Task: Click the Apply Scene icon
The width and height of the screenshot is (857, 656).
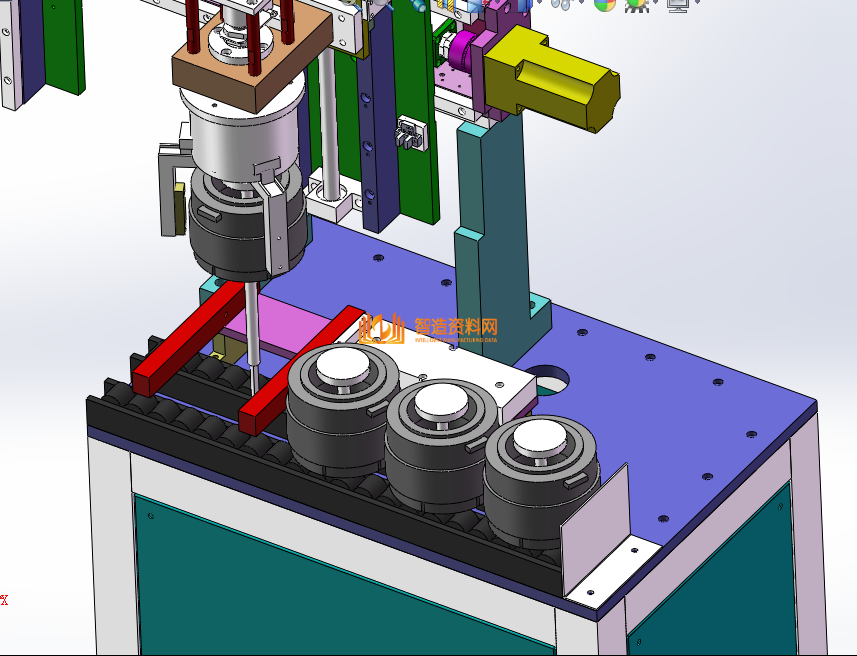Action: click(636, 4)
